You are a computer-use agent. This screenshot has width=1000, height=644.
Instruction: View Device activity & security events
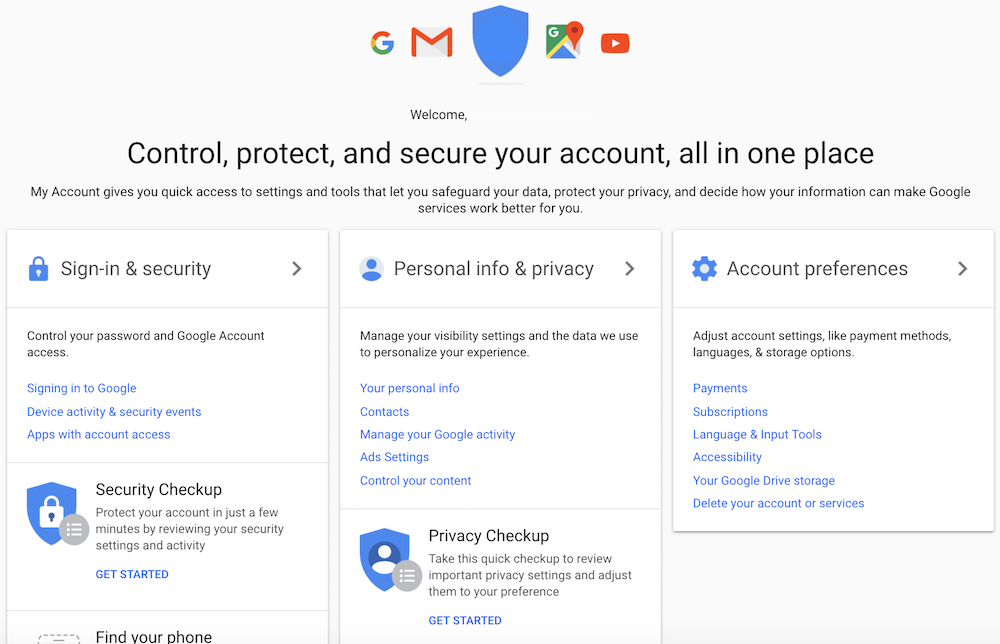coord(113,411)
